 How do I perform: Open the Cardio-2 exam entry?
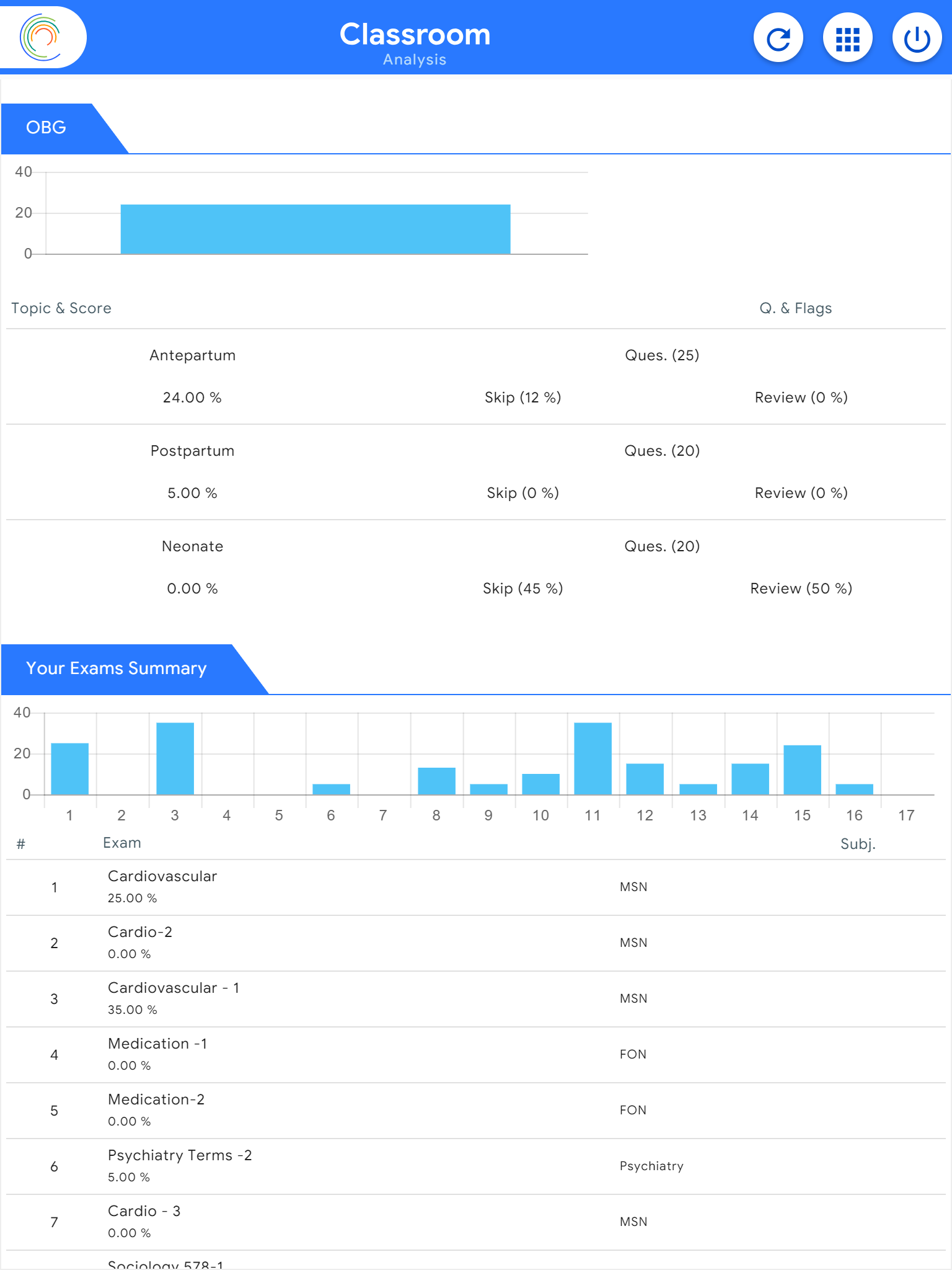pyautogui.click(x=140, y=933)
